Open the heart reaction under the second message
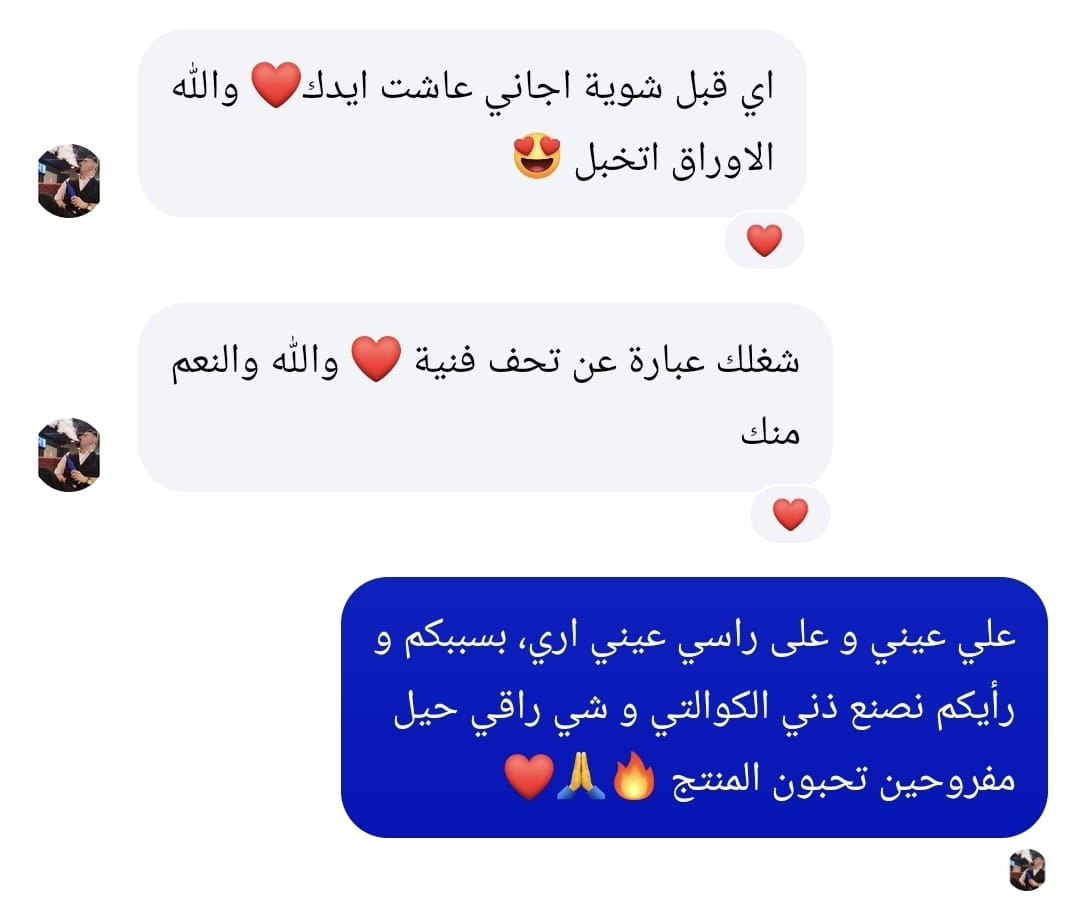This screenshot has width=1080, height=908. 790,514
